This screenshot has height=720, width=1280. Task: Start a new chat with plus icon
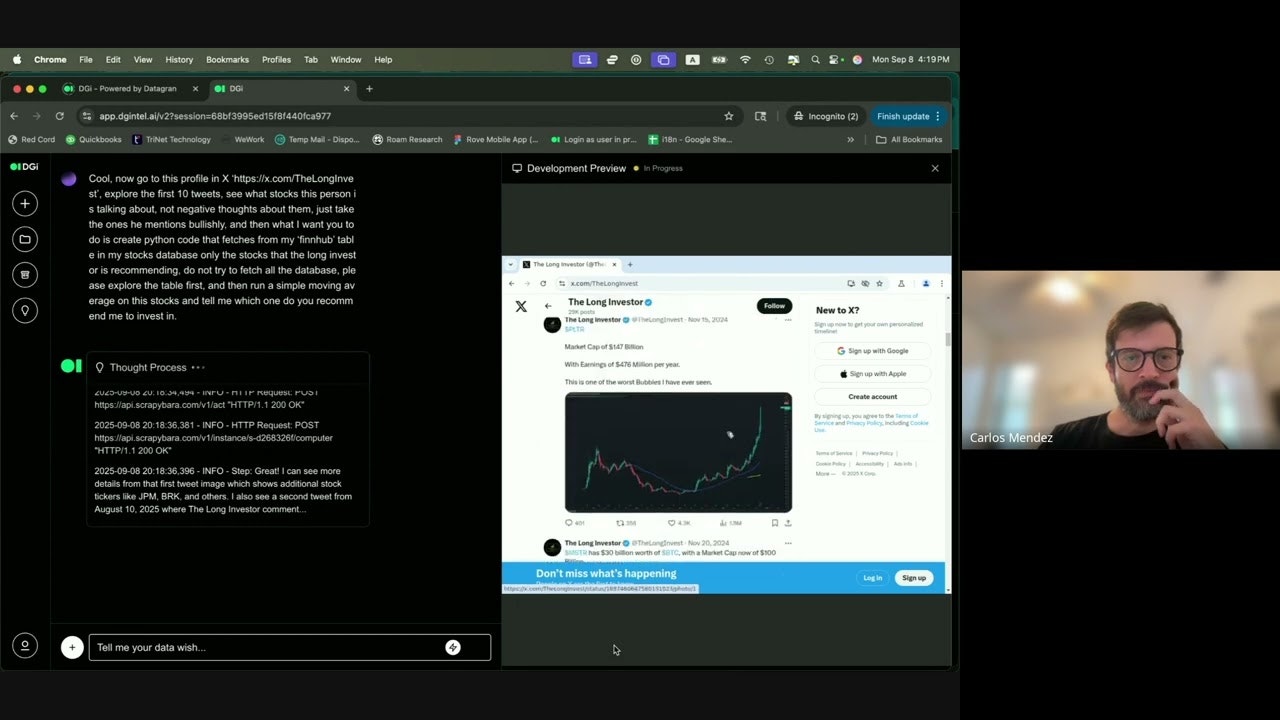[25, 204]
